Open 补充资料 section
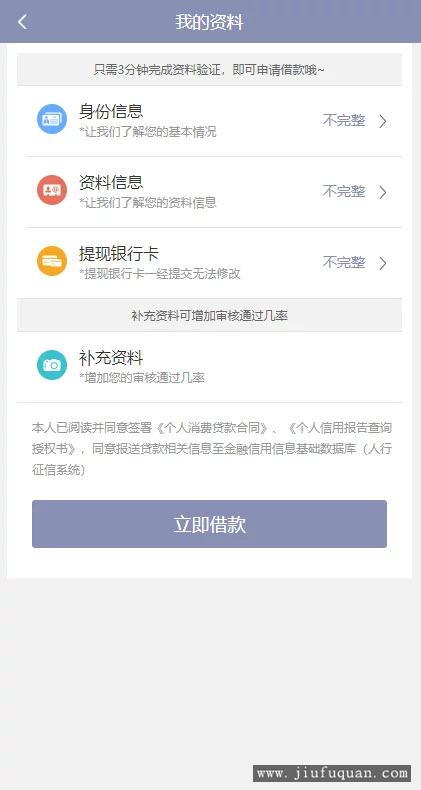 209,367
